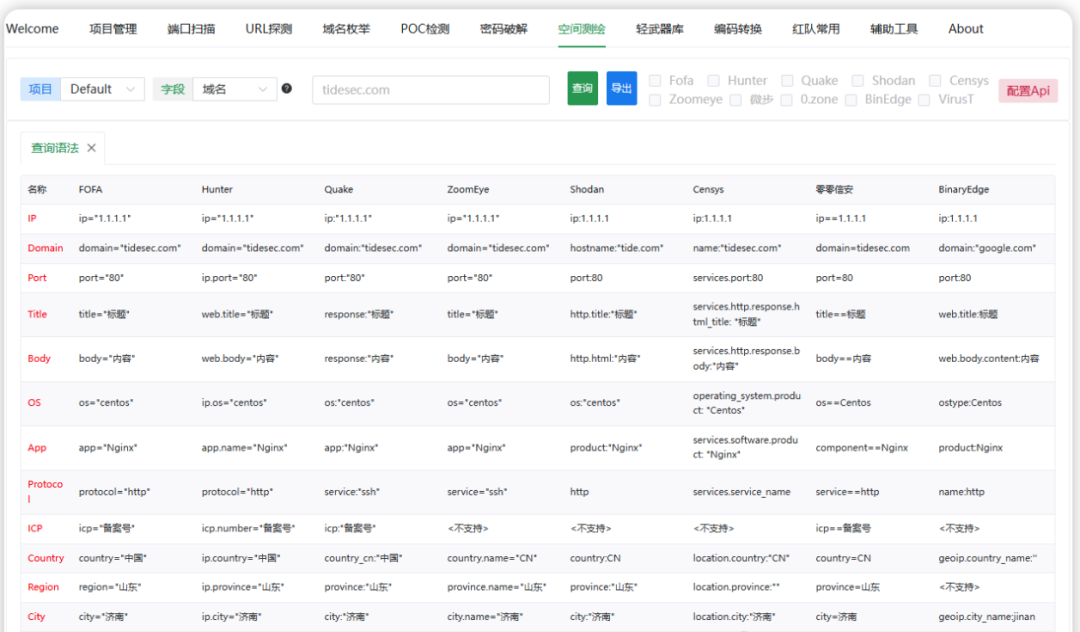Click the FOFA column header
This screenshot has width=1080, height=632.
pos(90,189)
